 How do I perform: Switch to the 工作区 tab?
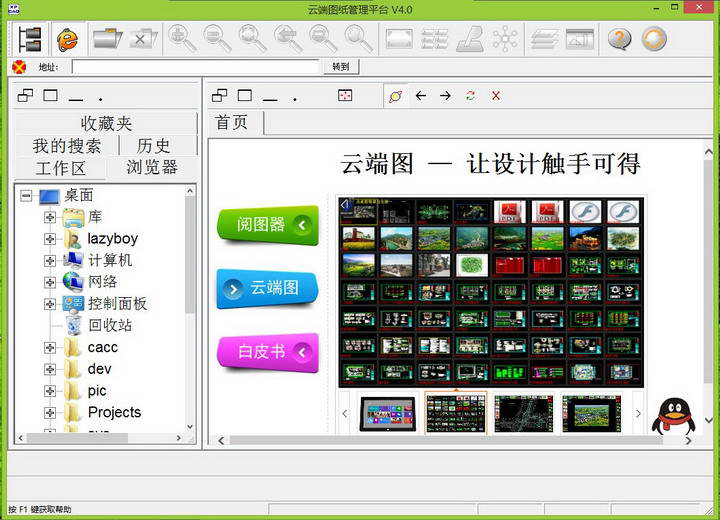[61, 168]
